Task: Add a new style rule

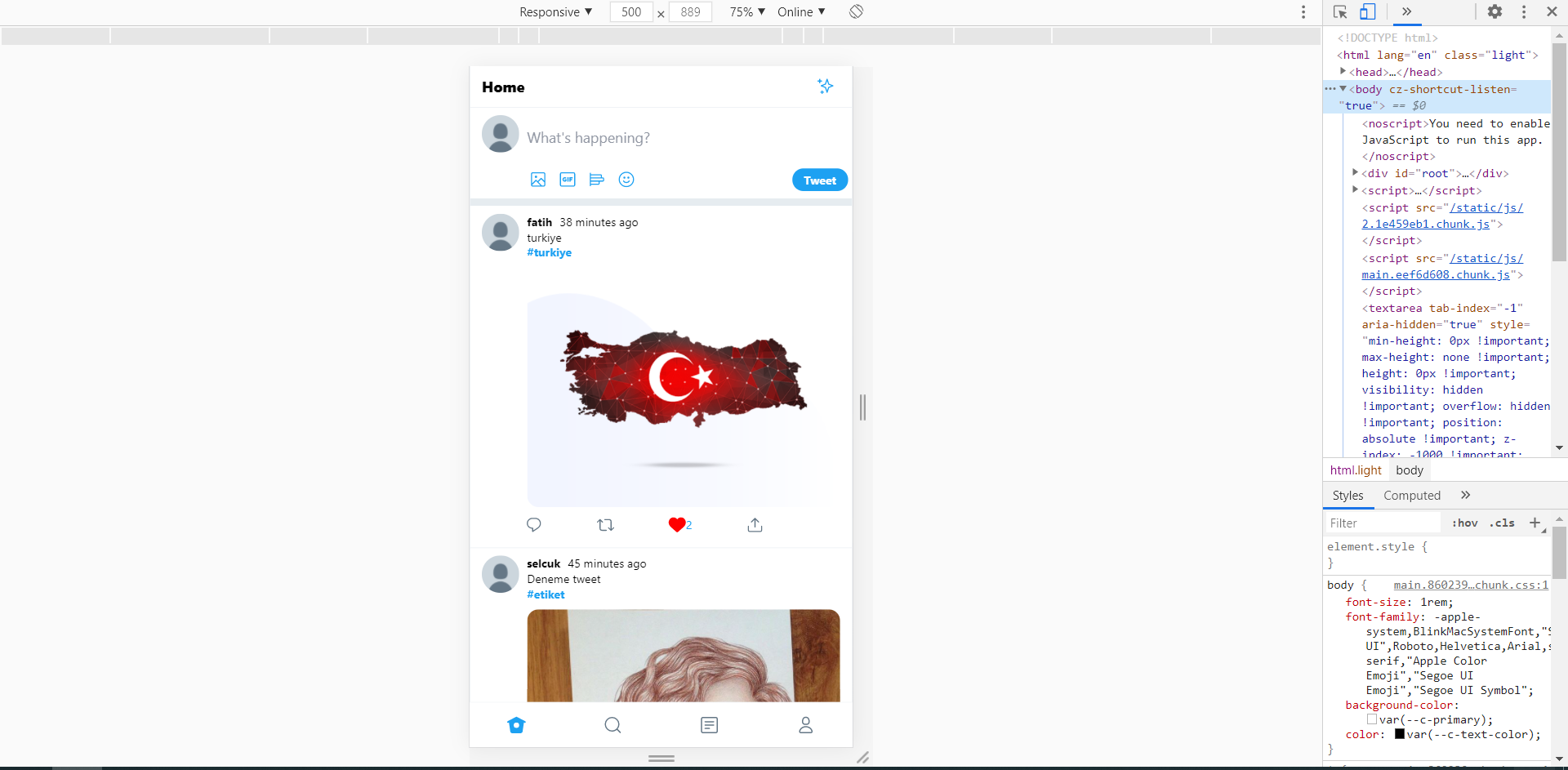Action: tap(1535, 523)
